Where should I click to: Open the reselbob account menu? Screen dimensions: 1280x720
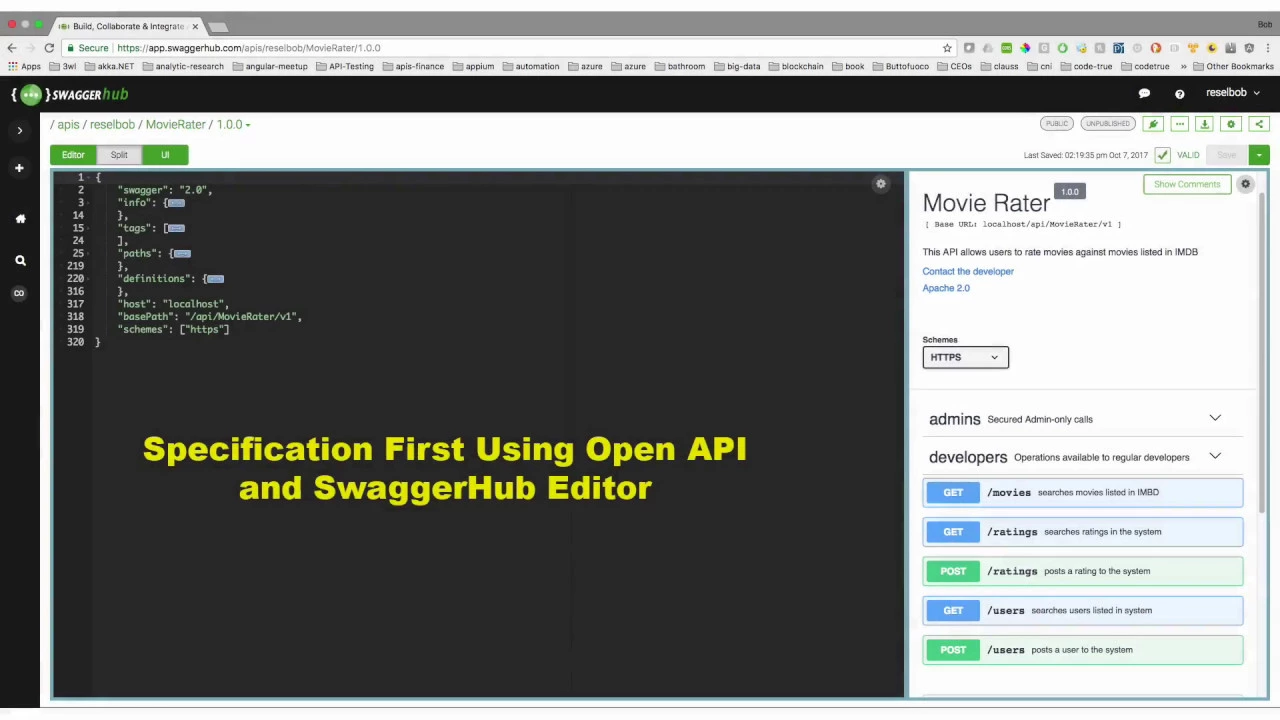(x=1232, y=93)
